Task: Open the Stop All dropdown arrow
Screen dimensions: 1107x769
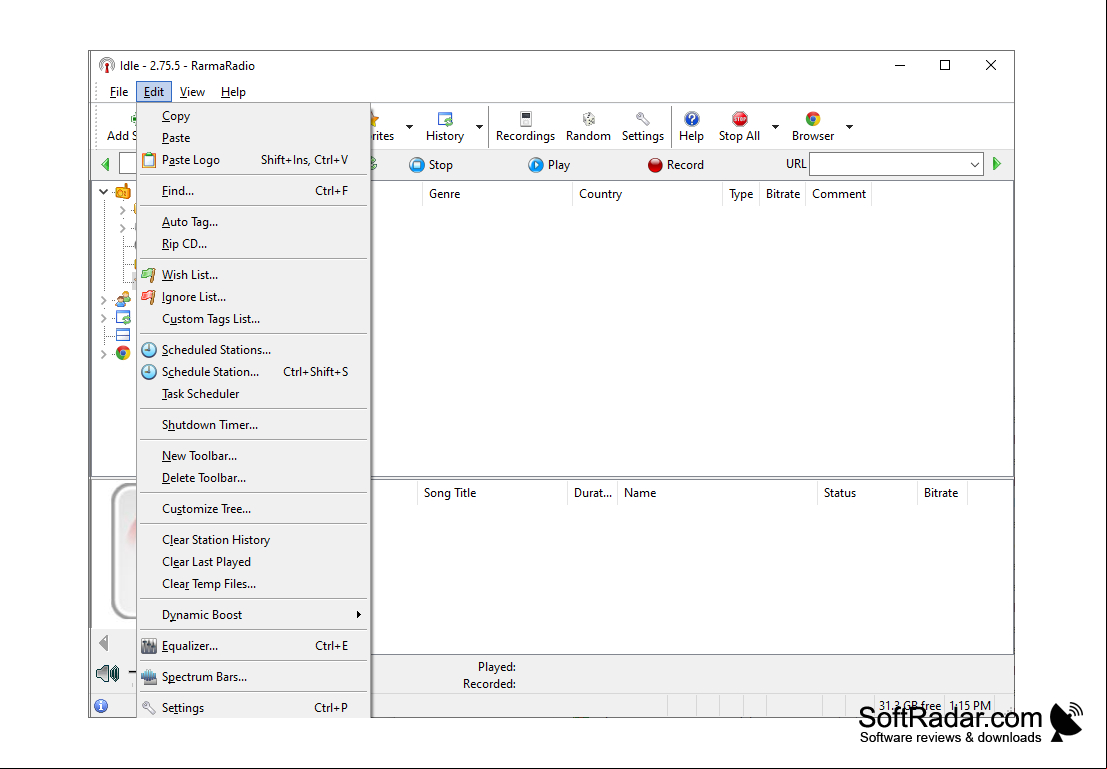Action: click(775, 127)
